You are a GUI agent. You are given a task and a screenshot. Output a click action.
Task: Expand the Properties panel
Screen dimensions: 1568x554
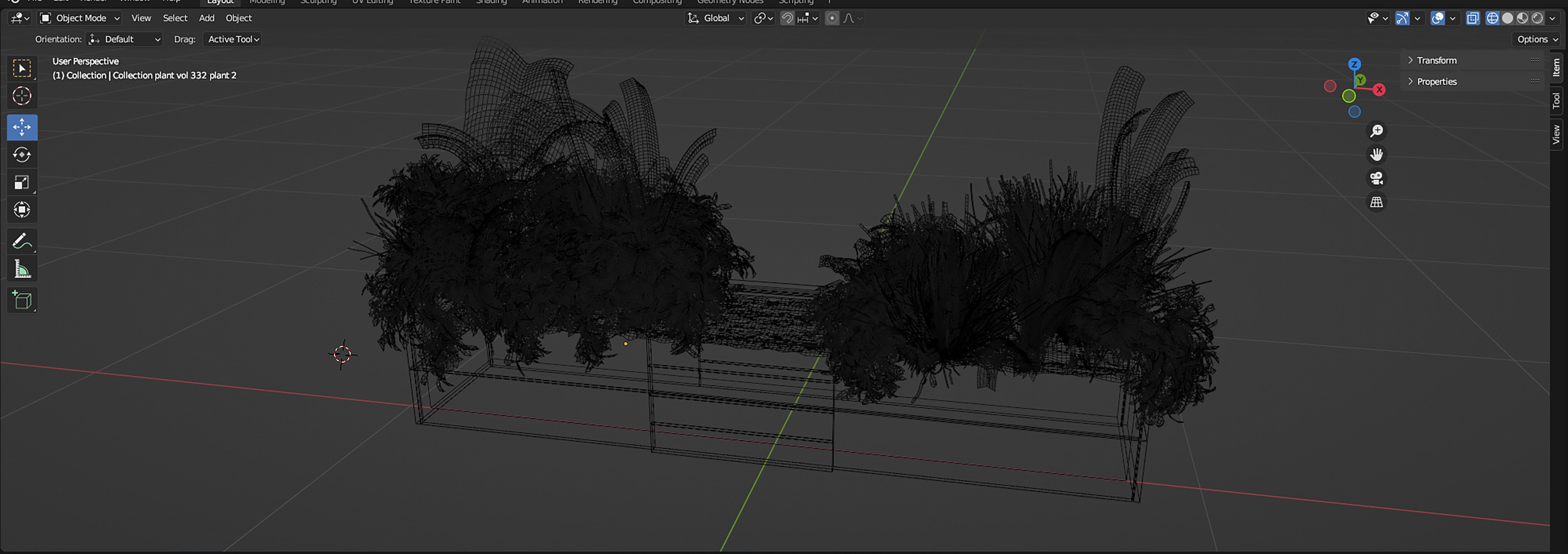point(1473,82)
